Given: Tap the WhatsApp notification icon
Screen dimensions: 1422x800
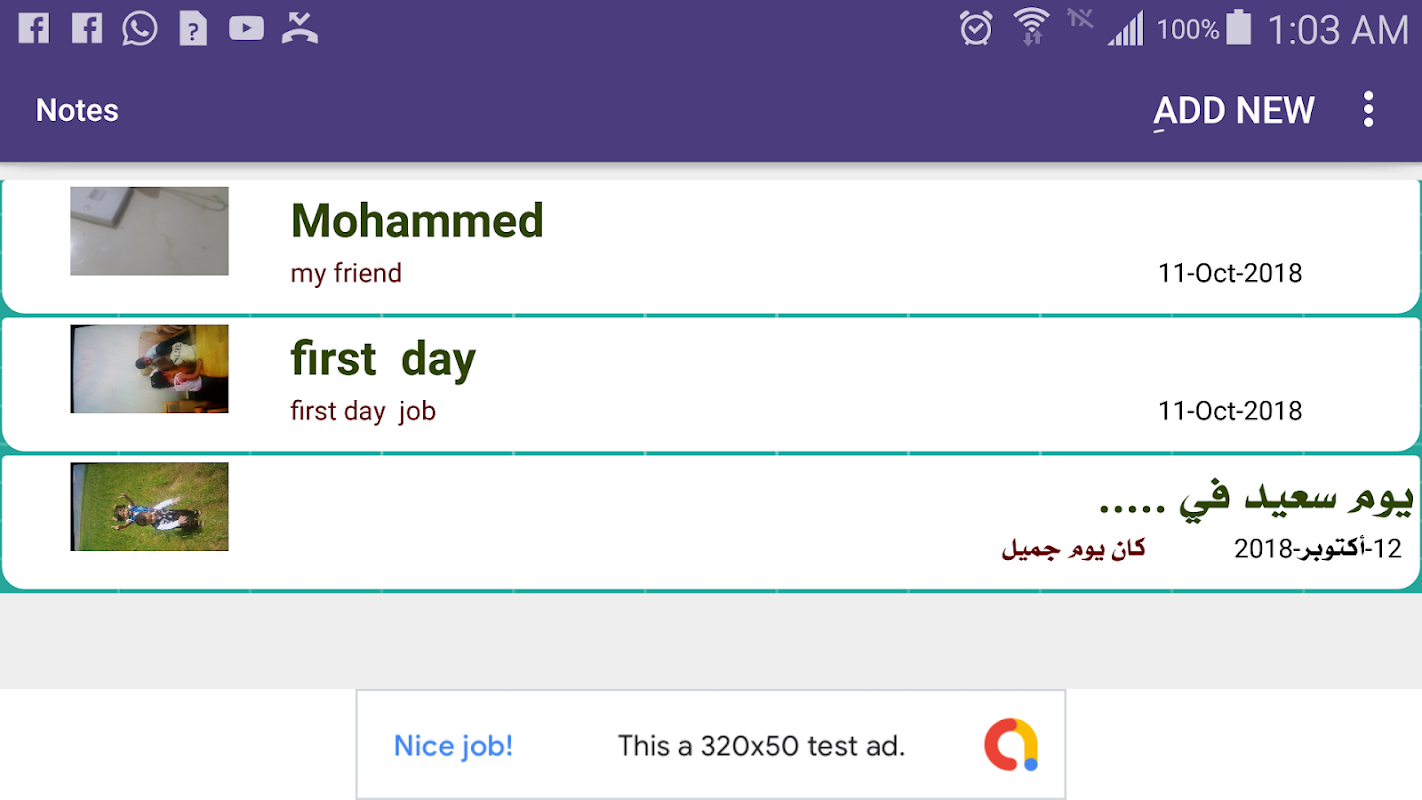Looking at the screenshot, I should coord(140,28).
